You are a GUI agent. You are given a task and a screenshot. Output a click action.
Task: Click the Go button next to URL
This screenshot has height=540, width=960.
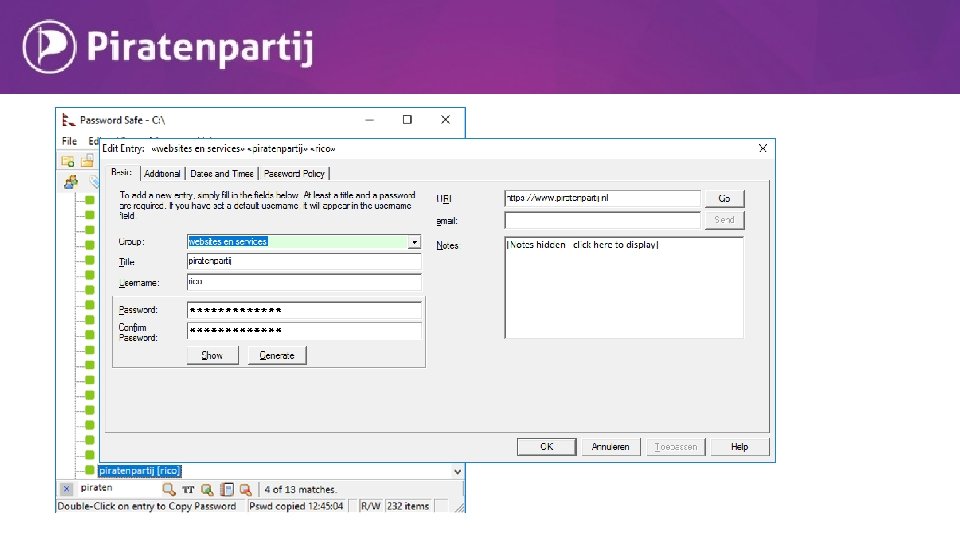(x=724, y=198)
